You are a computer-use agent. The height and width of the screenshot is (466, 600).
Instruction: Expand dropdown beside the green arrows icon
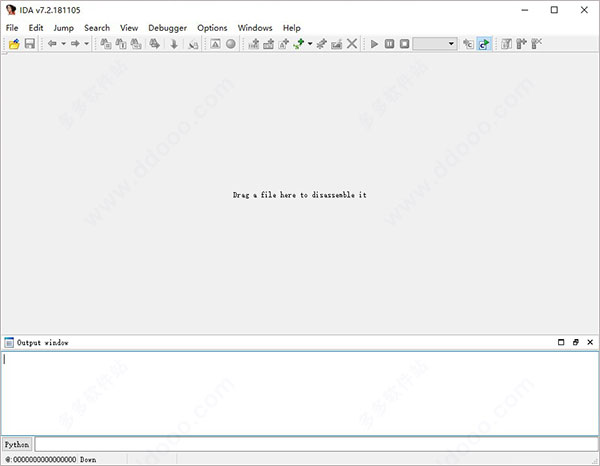tap(310, 44)
